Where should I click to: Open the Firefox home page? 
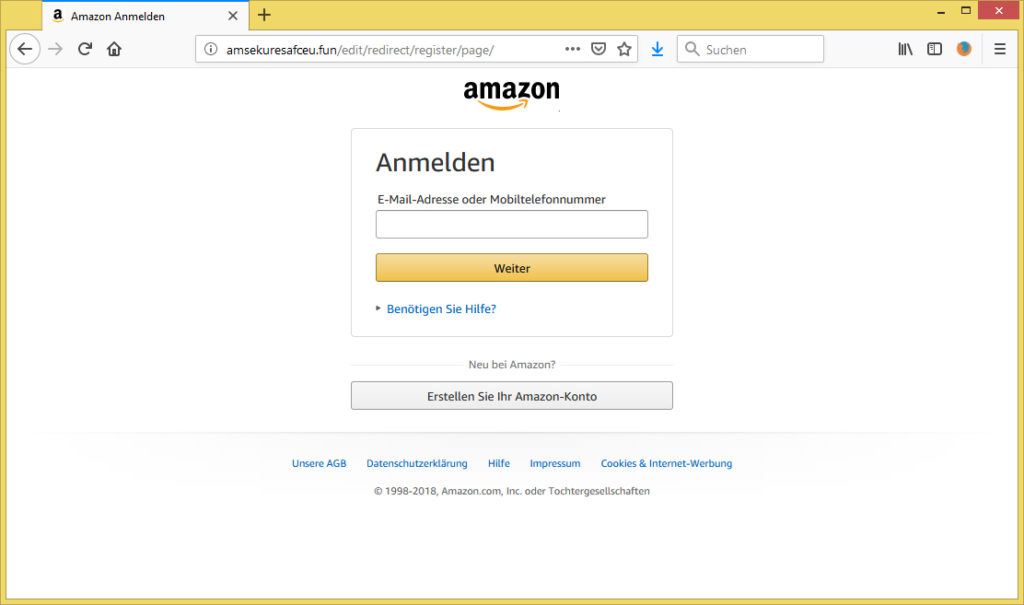[x=114, y=49]
